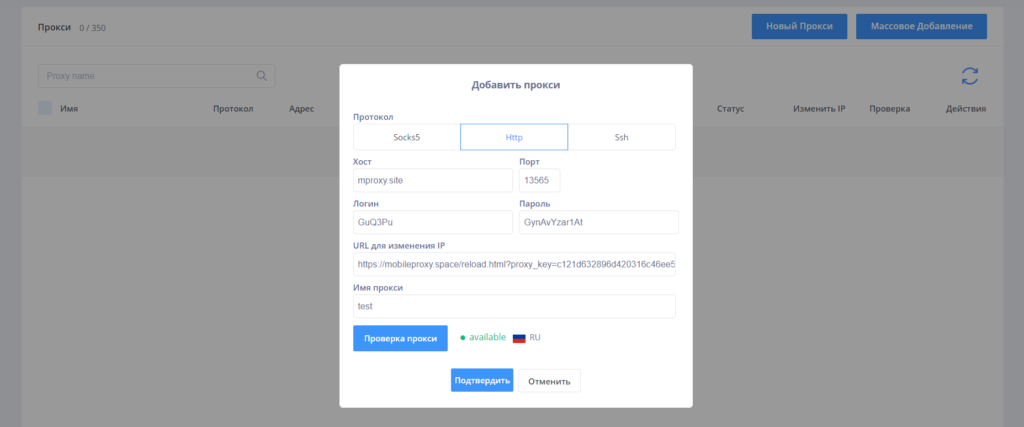Viewport: 1024px width, 427px height.
Task: Click the search magnifier icon
Action: 262,76
